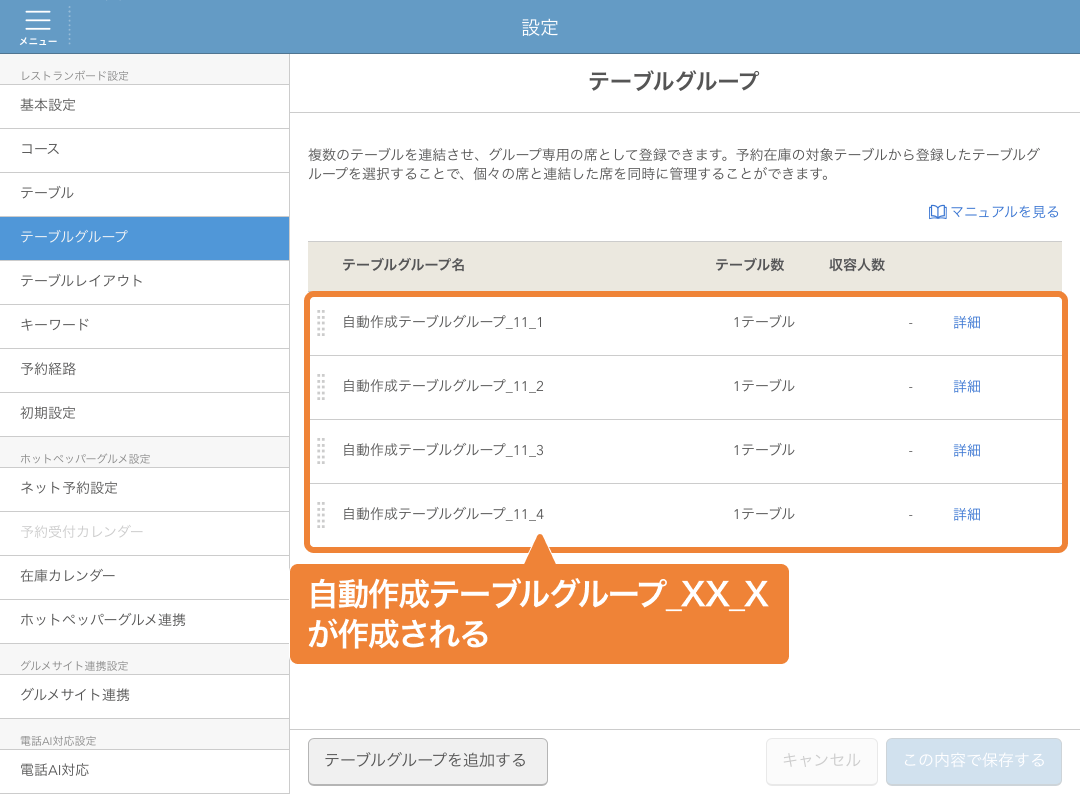Grab the drag handle for 自動作成テーブルグループ_11_1
The image size is (1080, 794).
(x=321, y=322)
